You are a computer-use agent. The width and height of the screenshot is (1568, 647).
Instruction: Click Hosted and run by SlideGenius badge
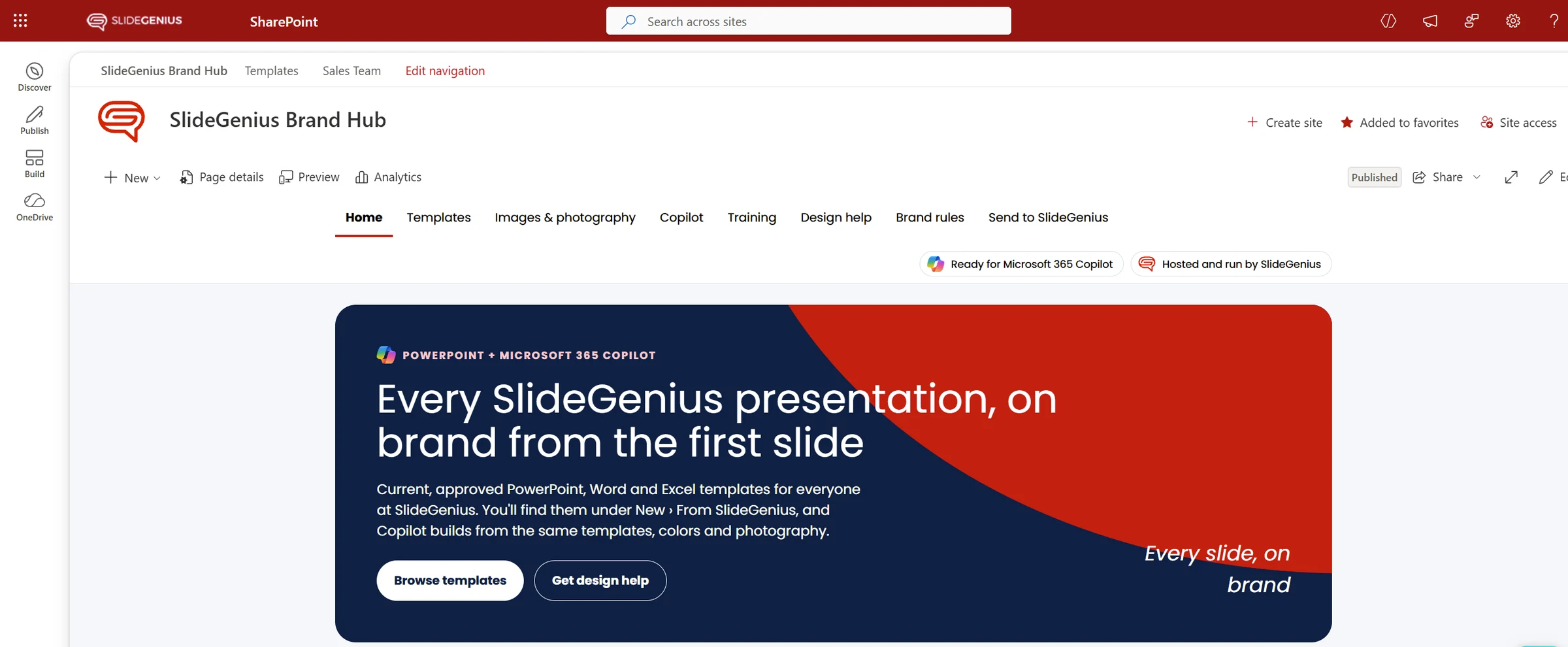click(1231, 264)
